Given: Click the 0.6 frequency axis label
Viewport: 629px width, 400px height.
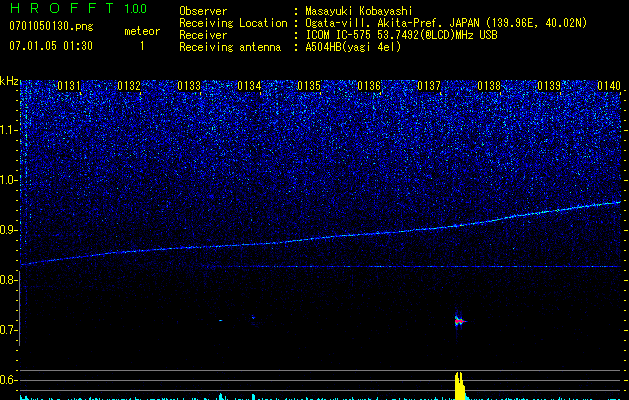Looking at the screenshot, I should [x=9, y=380].
